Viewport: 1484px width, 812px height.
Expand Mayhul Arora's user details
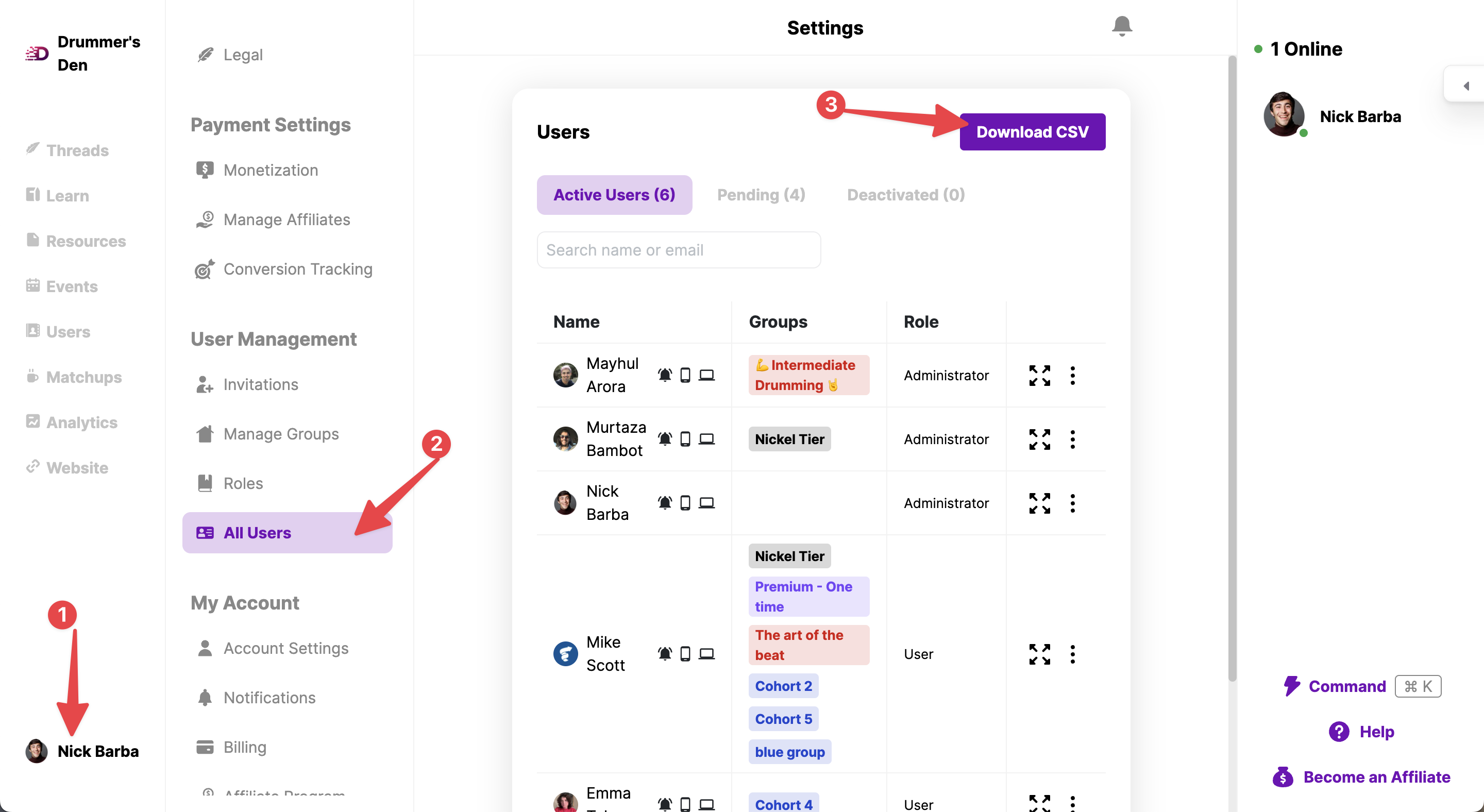pyautogui.click(x=1039, y=376)
